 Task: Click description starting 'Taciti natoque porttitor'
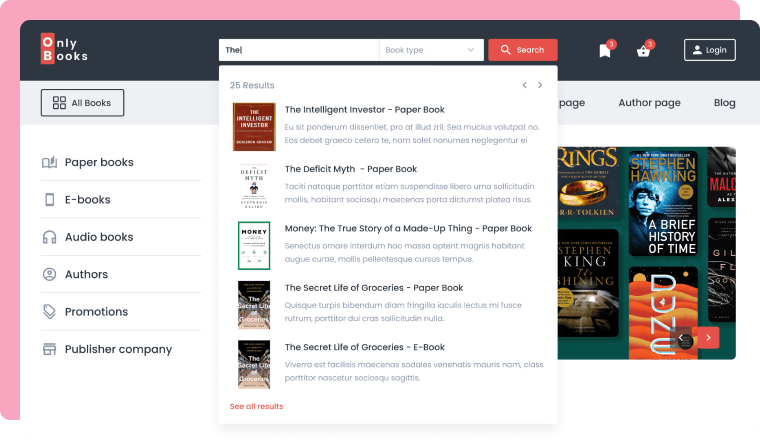[x=410, y=193]
